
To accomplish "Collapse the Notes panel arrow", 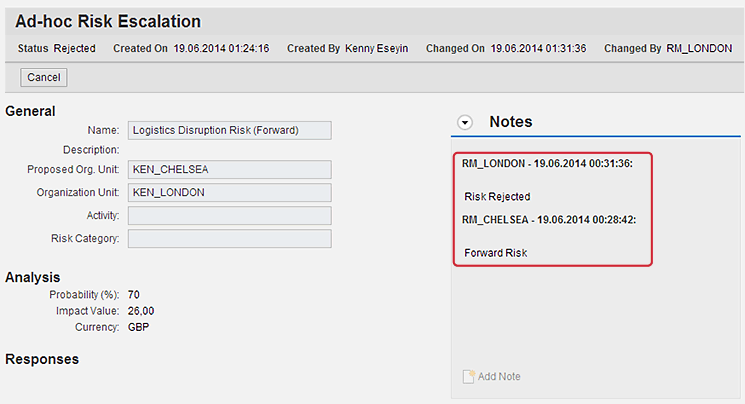I will [x=465, y=123].
